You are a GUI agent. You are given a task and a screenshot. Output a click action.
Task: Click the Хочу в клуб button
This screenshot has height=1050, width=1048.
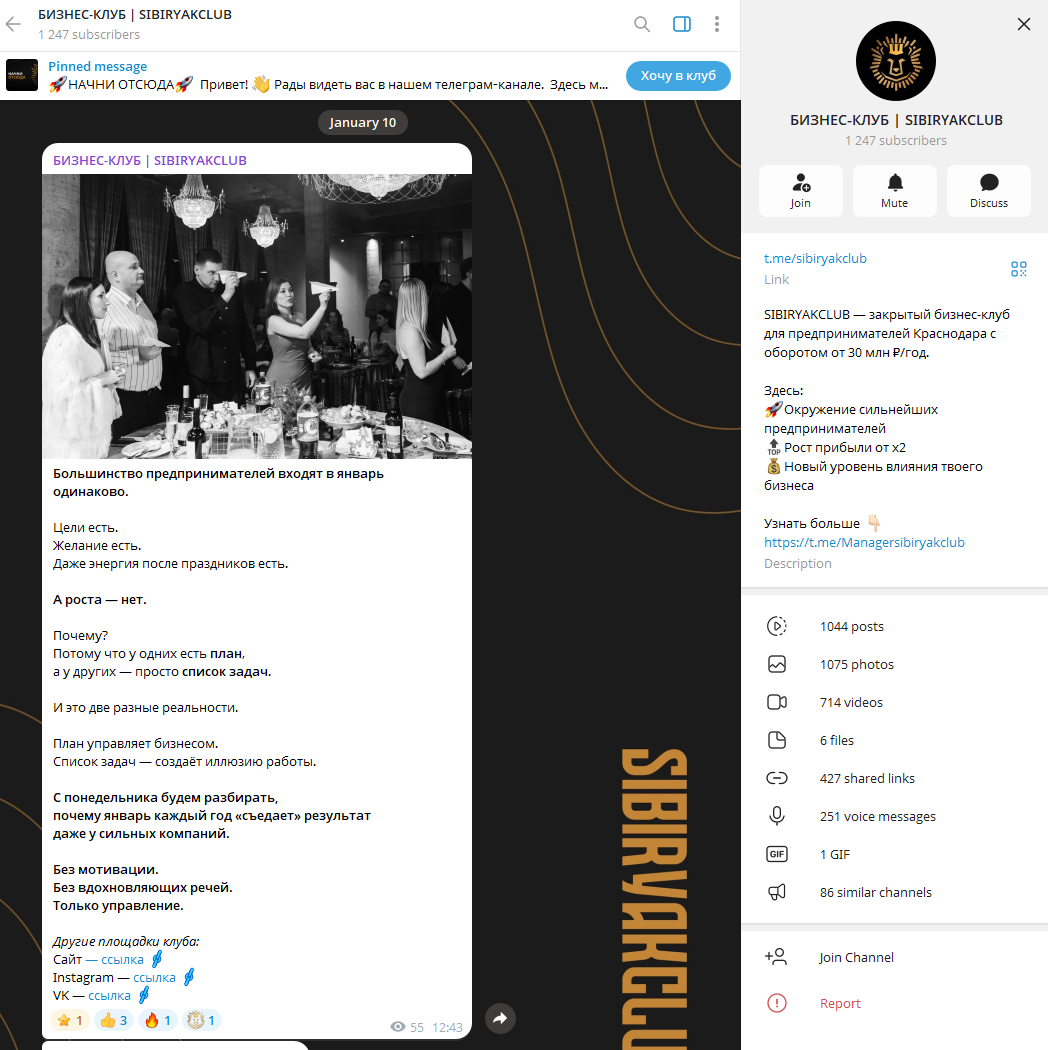click(678, 76)
